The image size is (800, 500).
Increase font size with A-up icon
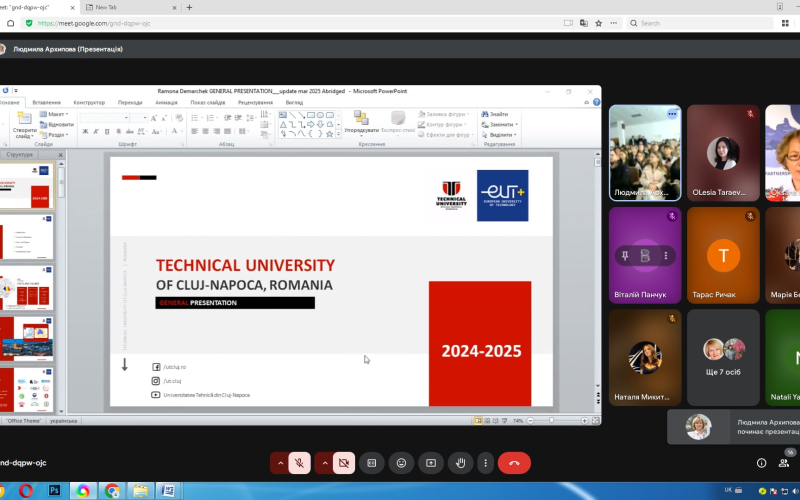point(154,118)
